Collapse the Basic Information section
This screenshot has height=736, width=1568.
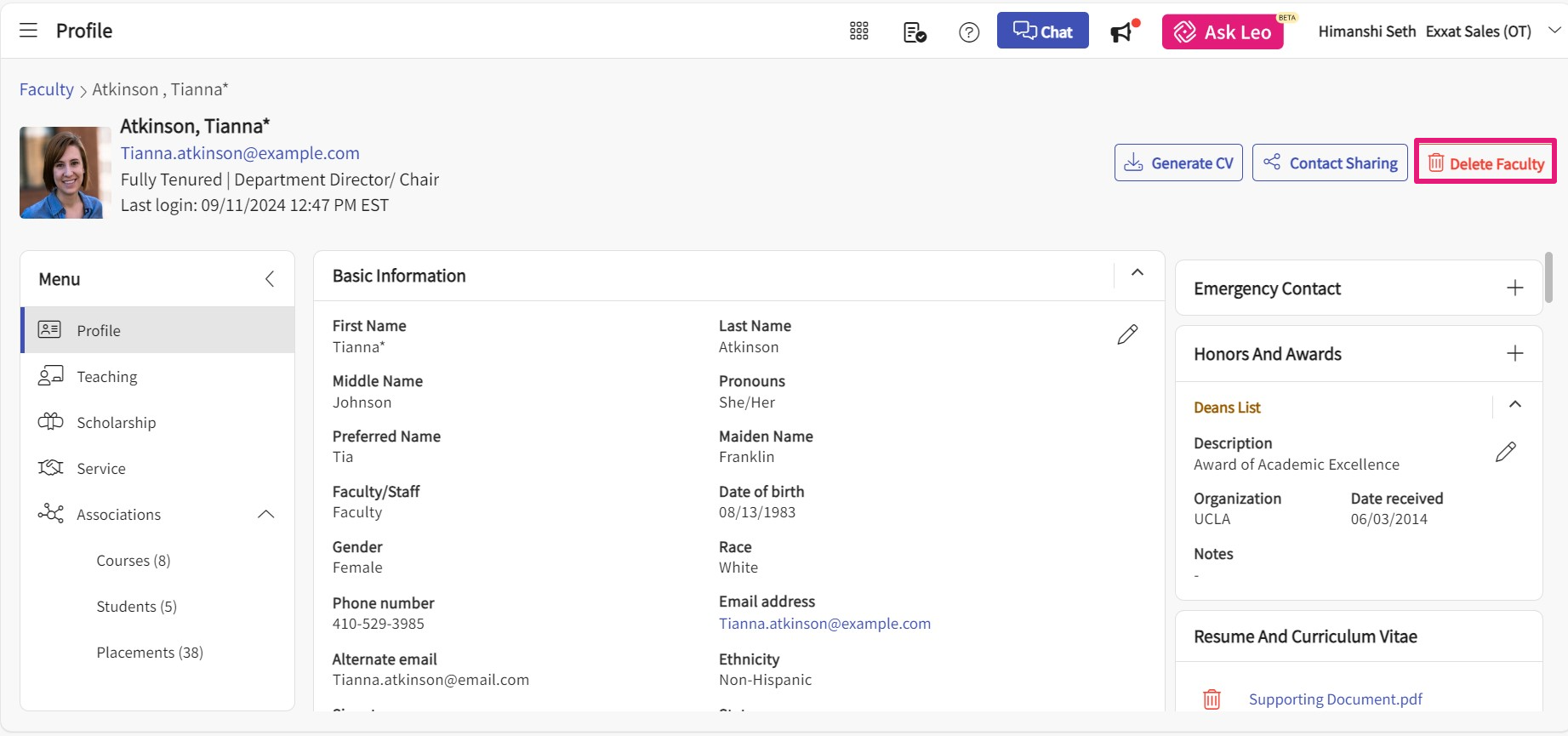click(1137, 273)
